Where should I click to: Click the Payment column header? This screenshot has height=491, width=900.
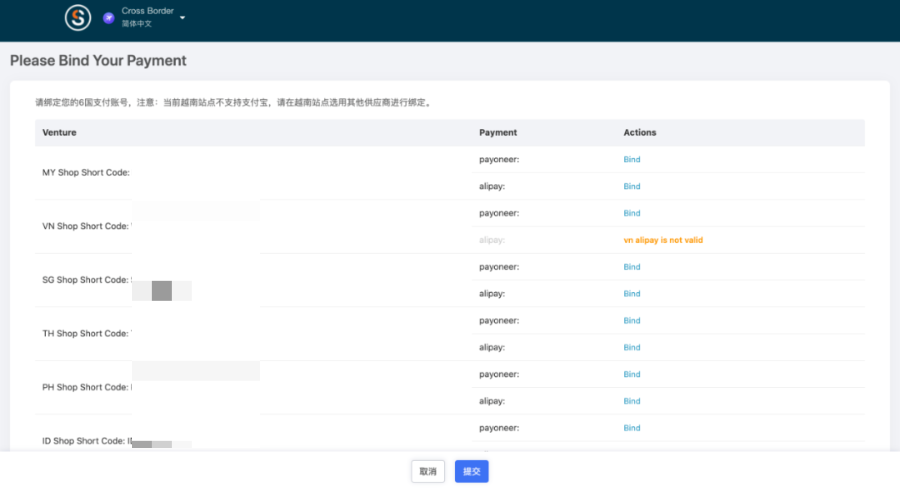pos(498,133)
